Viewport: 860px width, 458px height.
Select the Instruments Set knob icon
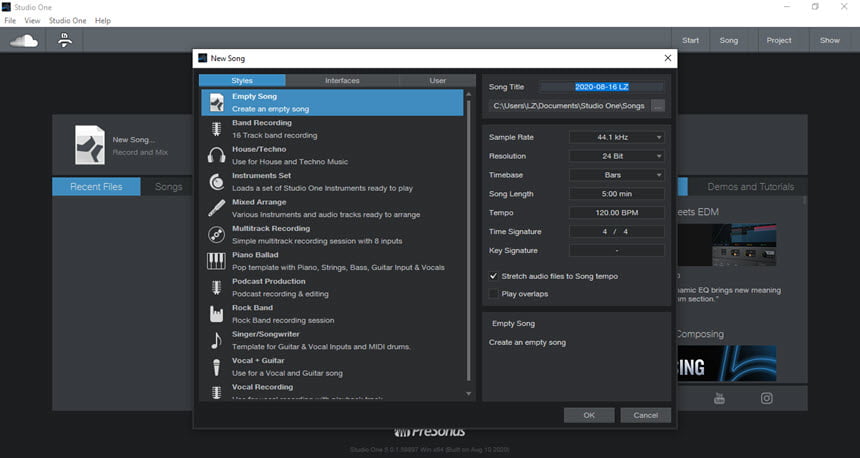pos(217,182)
